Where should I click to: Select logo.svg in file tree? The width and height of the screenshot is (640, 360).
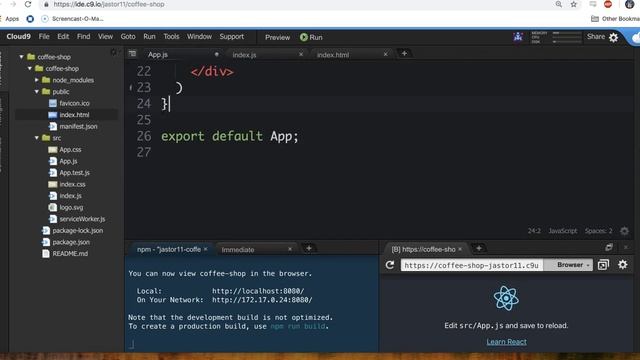[x=71, y=207]
